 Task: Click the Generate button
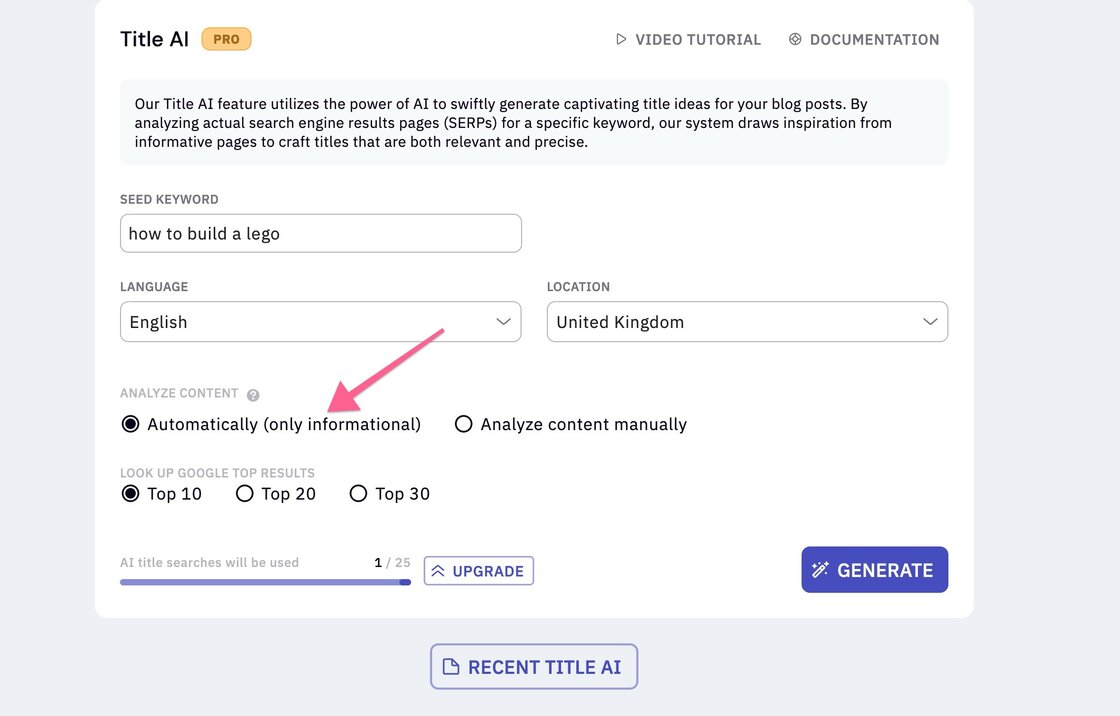(x=874, y=570)
